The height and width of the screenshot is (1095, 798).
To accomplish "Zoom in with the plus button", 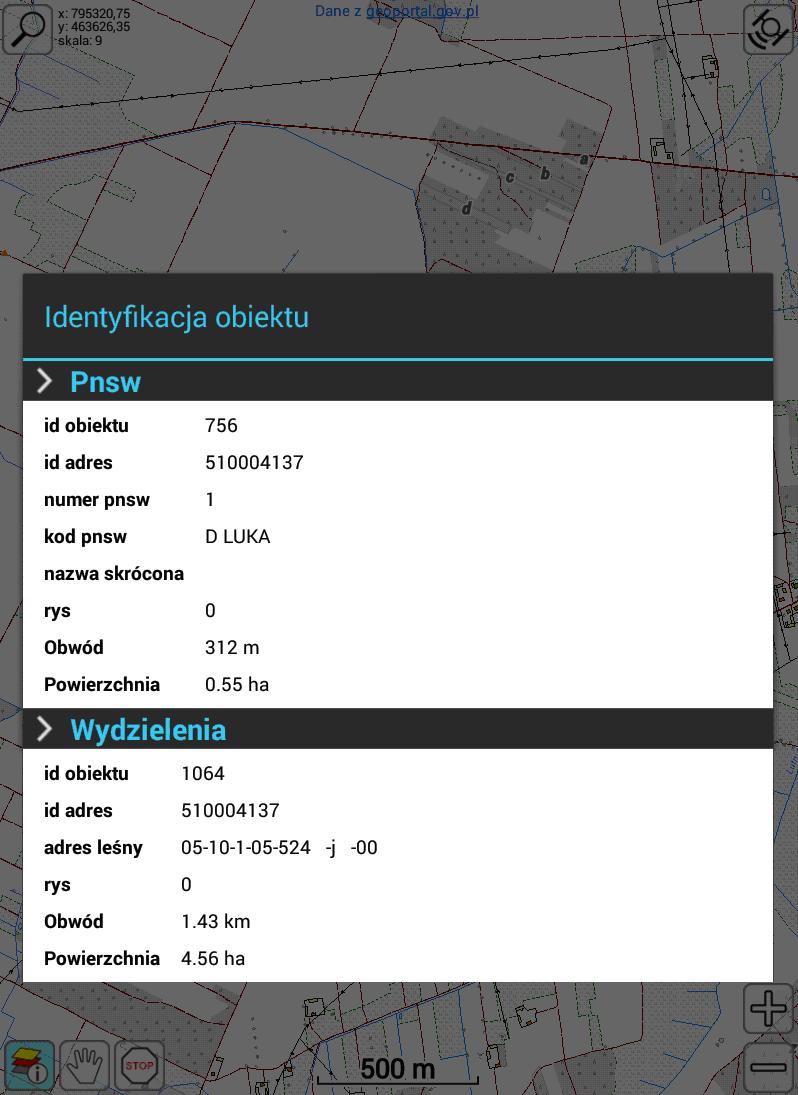I will 769,1008.
